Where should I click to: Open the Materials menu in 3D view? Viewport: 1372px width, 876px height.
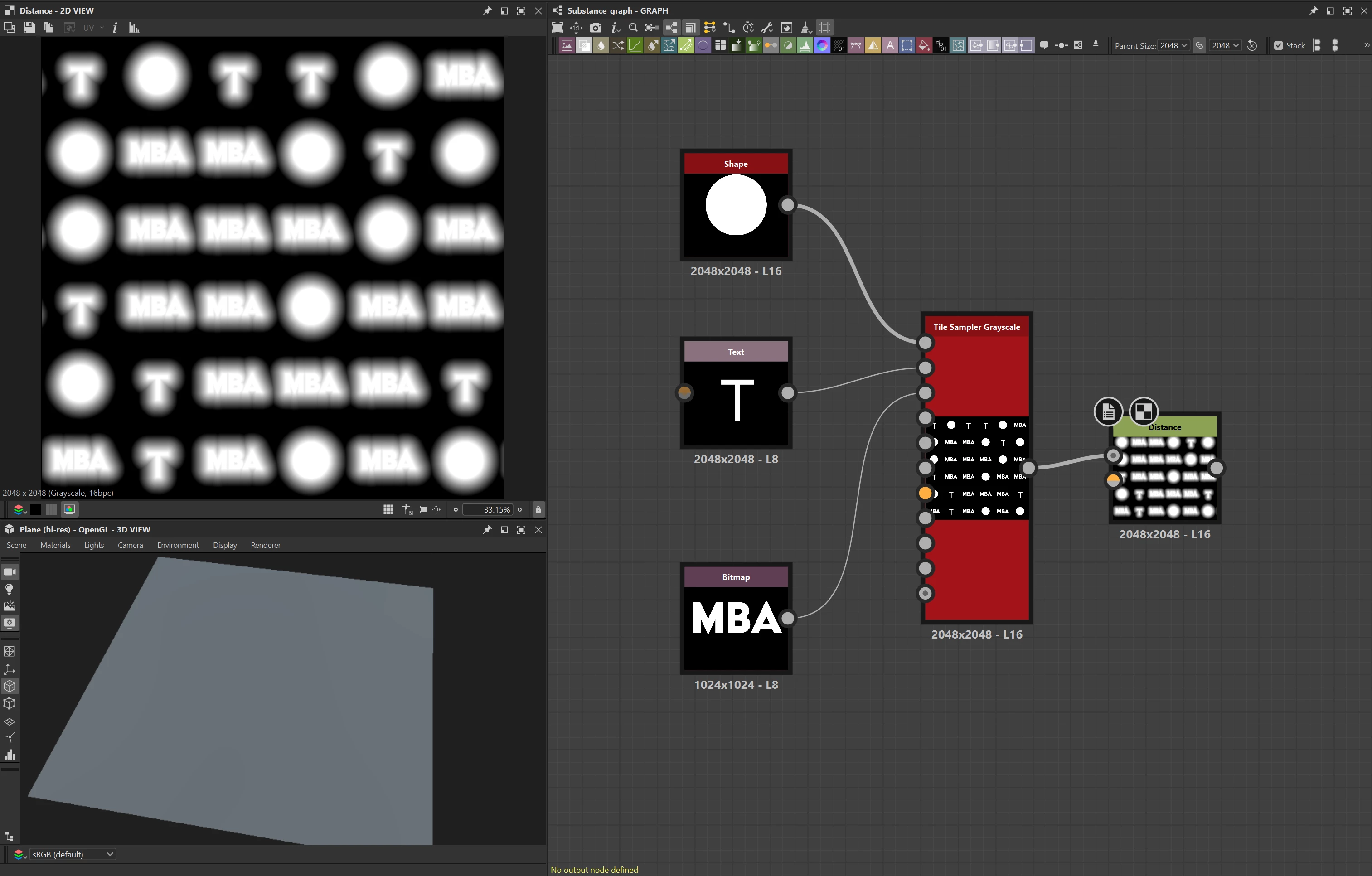click(55, 545)
